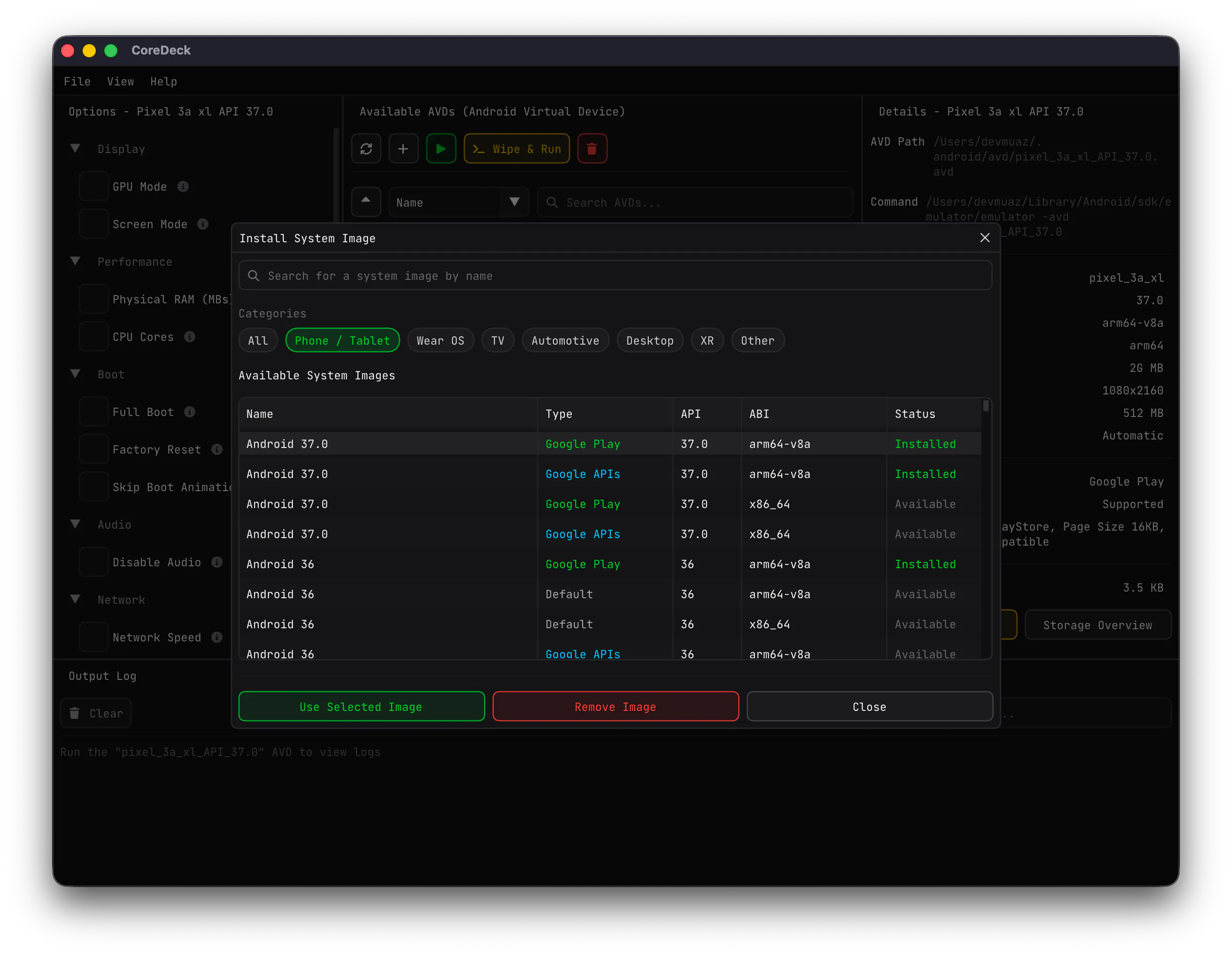Click the system image search field

tap(616, 275)
